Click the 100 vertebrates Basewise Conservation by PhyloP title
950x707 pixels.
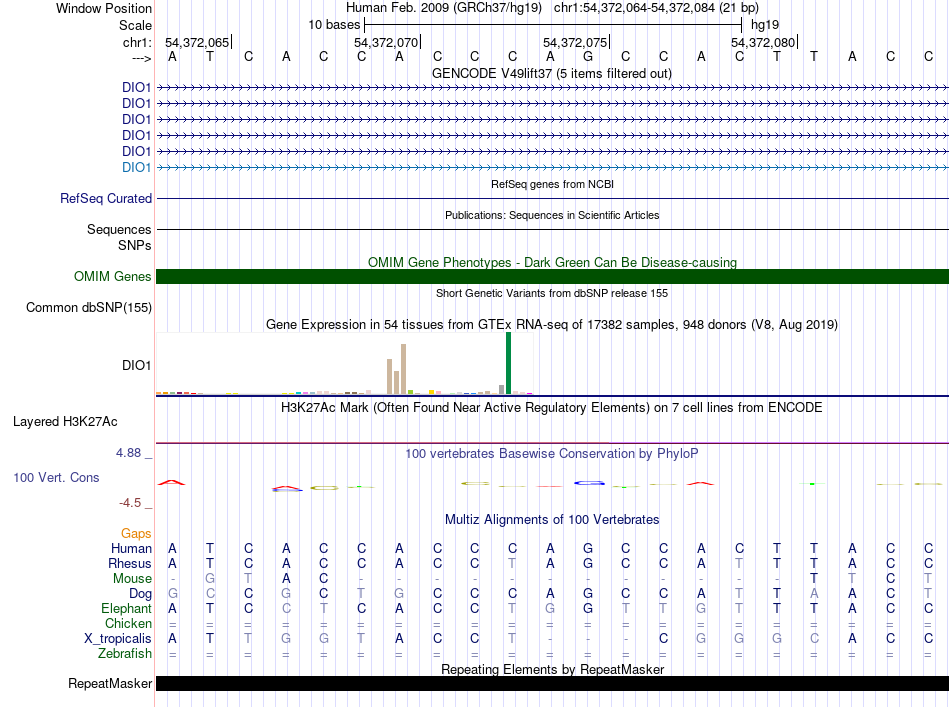551,454
